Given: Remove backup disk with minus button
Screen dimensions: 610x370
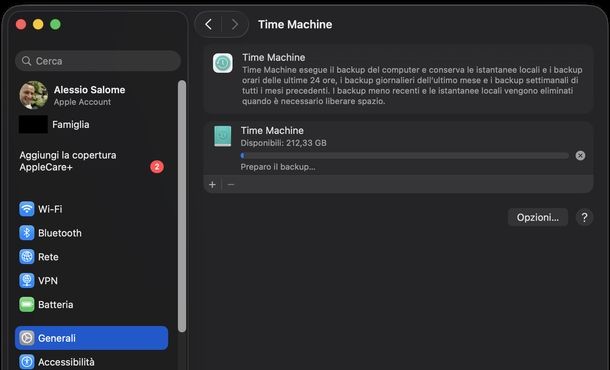Looking at the screenshot, I should [x=231, y=184].
